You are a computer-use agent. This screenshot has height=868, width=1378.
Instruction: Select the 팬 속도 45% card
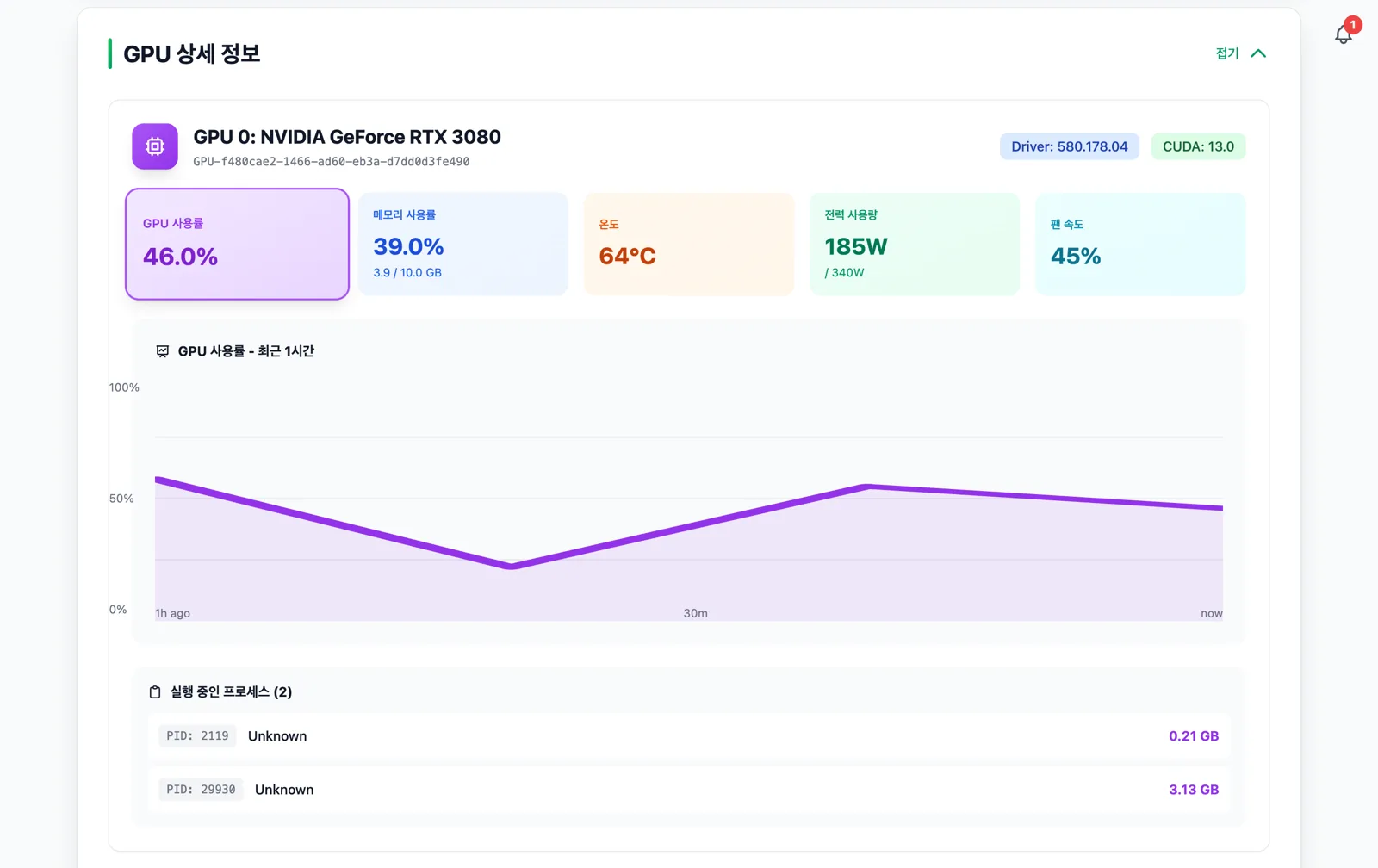1140,245
